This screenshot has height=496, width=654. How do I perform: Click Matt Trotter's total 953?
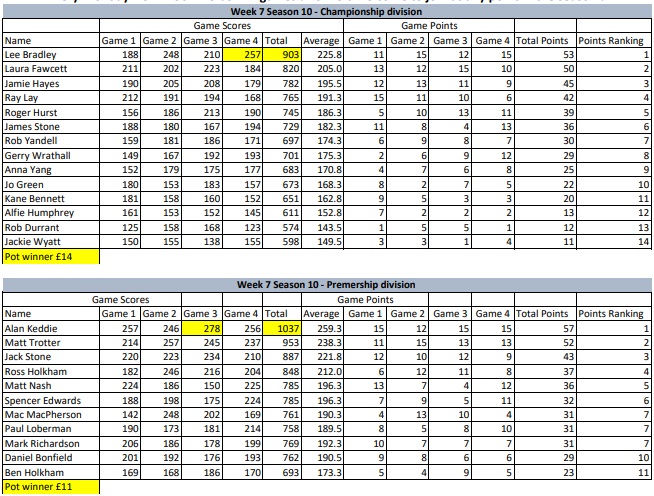(x=282, y=343)
